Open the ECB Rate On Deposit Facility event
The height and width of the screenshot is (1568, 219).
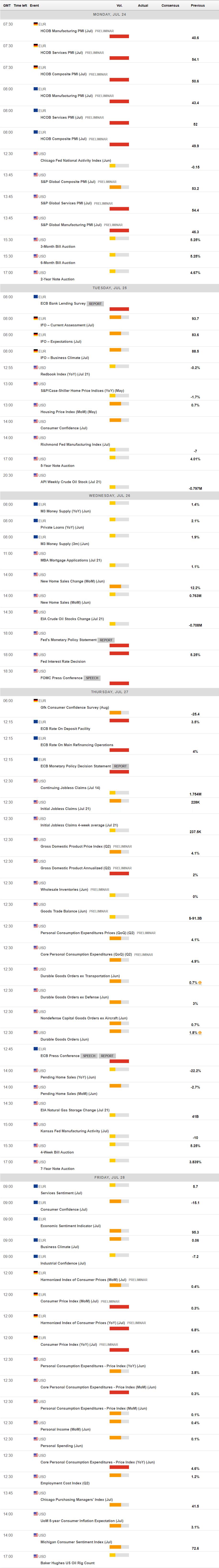65,729
